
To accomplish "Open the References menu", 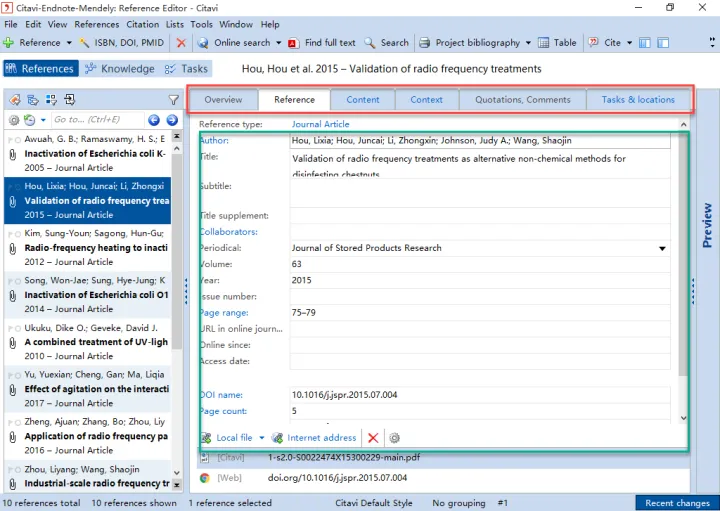I will (96, 24).
